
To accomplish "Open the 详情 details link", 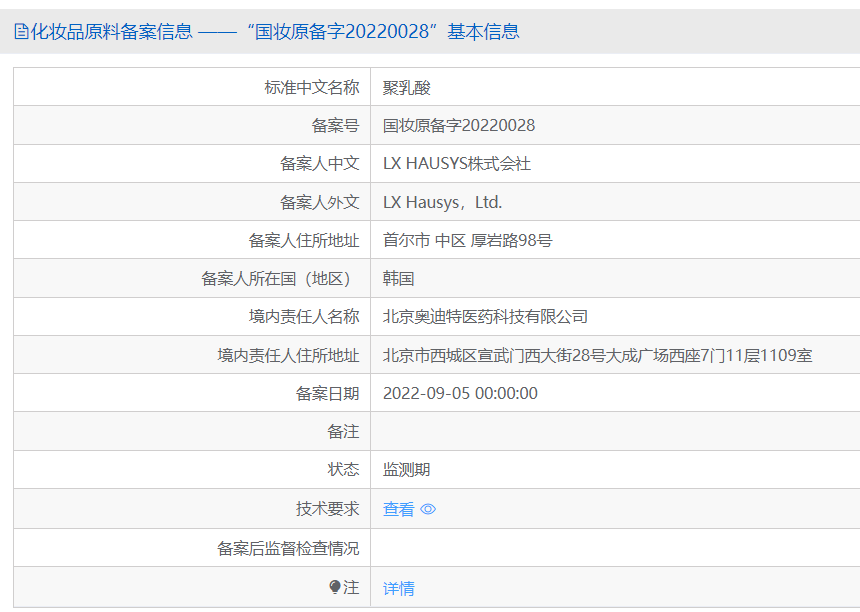I will click(x=399, y=588).
